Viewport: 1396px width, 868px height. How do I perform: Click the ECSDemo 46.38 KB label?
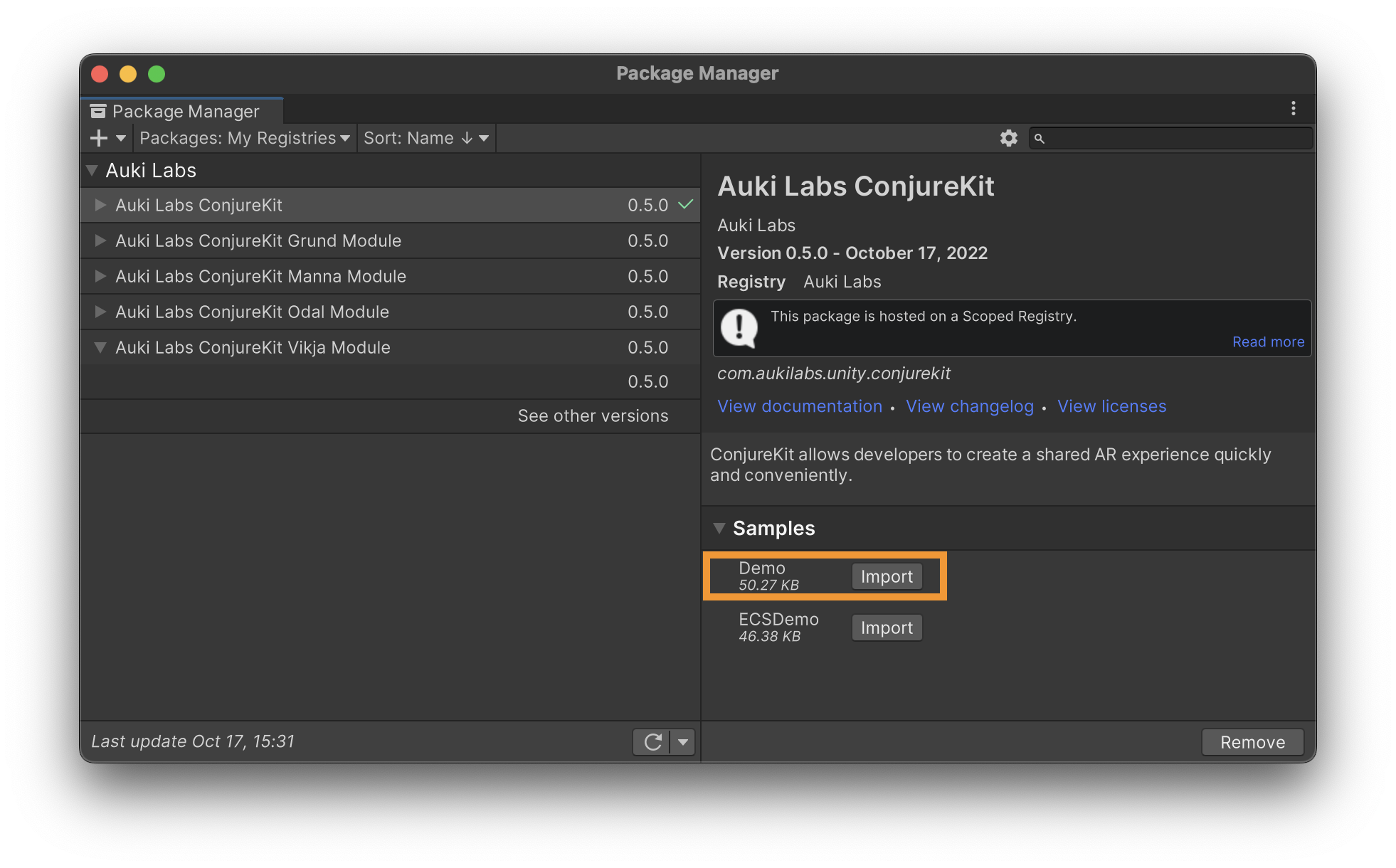pos(778,627)
